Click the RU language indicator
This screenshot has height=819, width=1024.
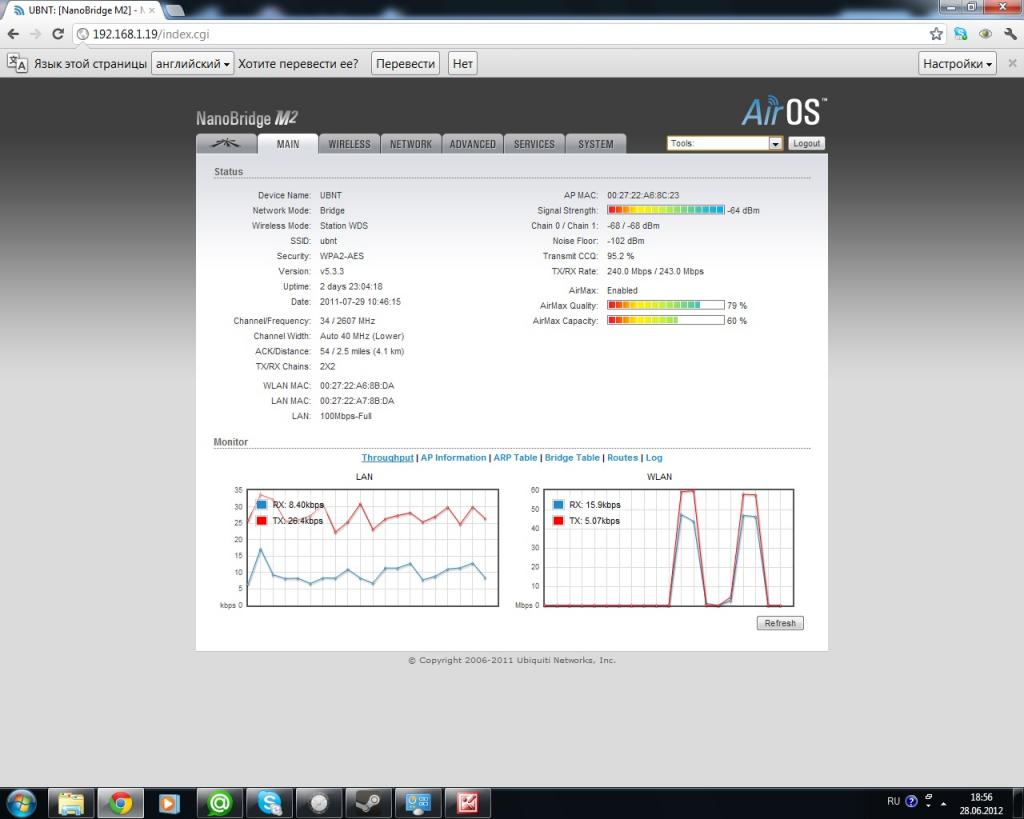tap(893, 801)
